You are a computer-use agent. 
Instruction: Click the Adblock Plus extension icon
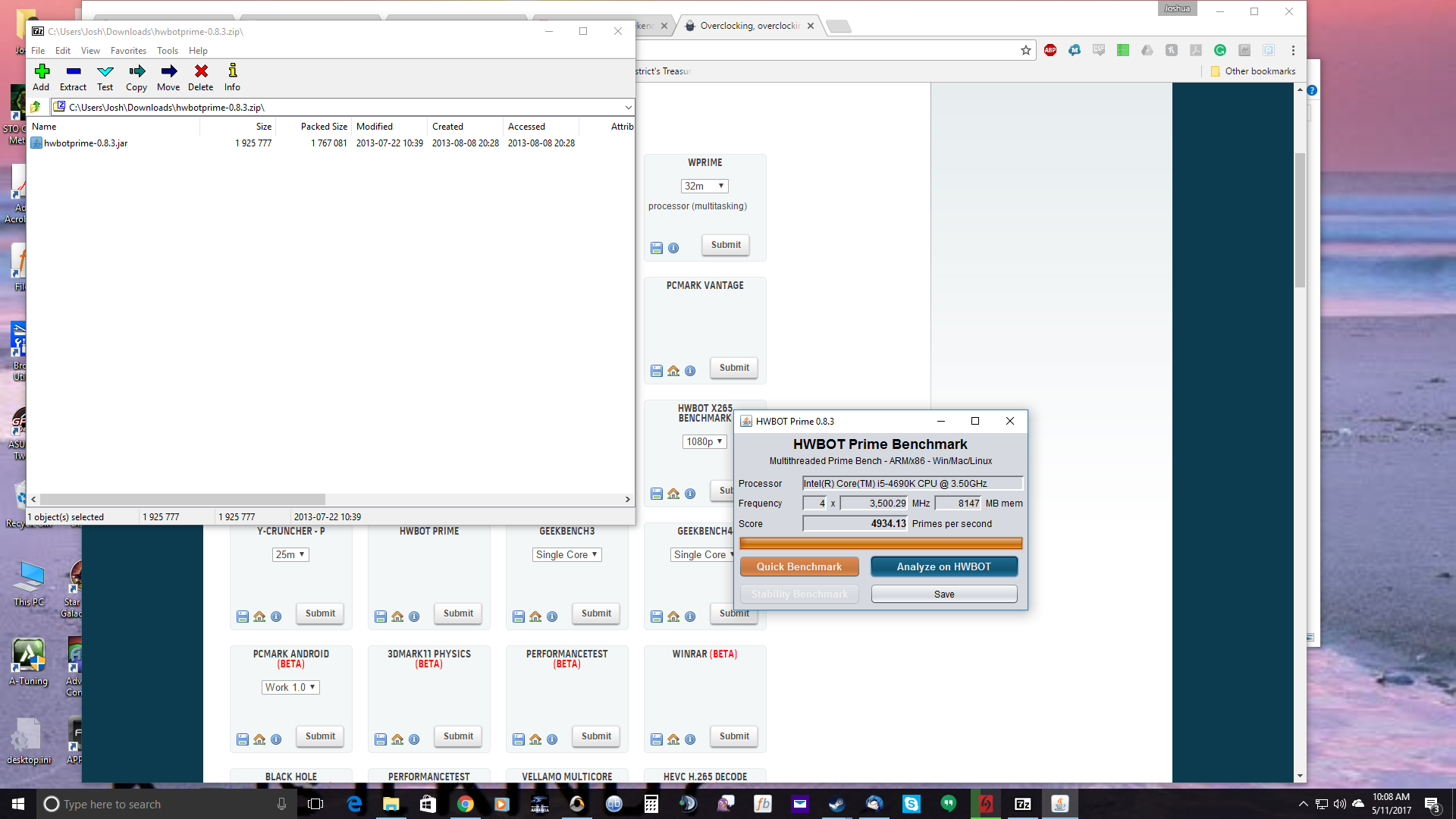pos(1050,50)
